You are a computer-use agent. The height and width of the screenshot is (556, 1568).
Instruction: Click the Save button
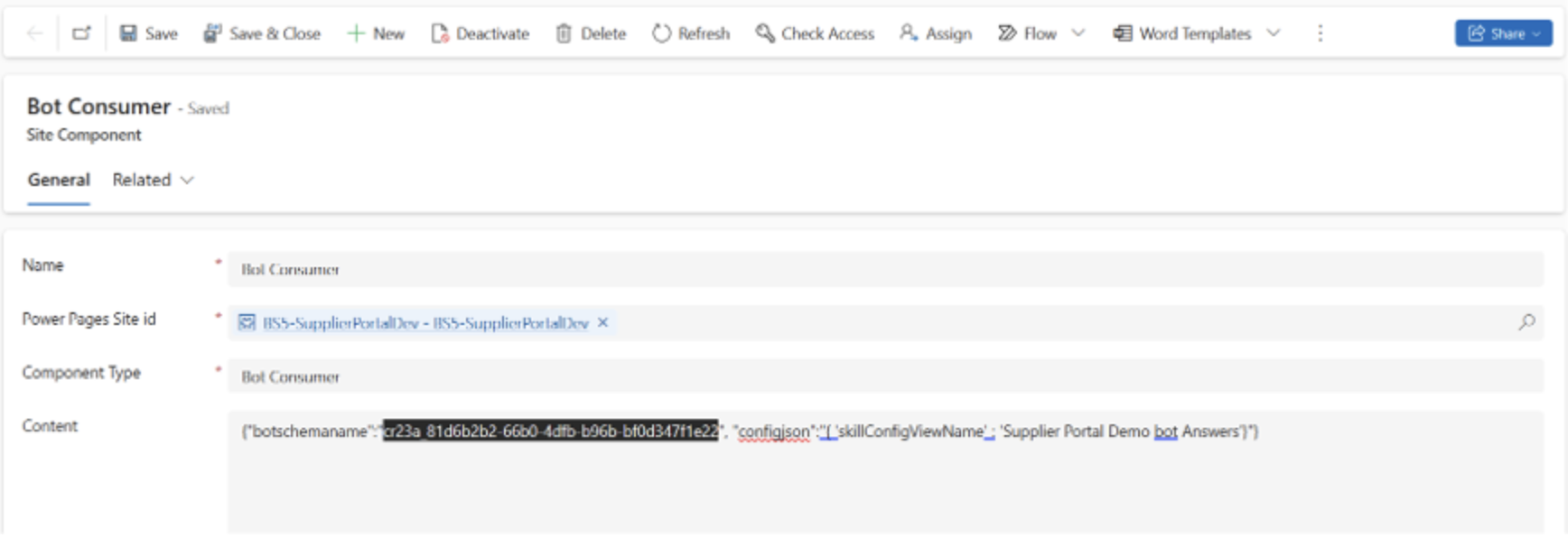point(149,33)
